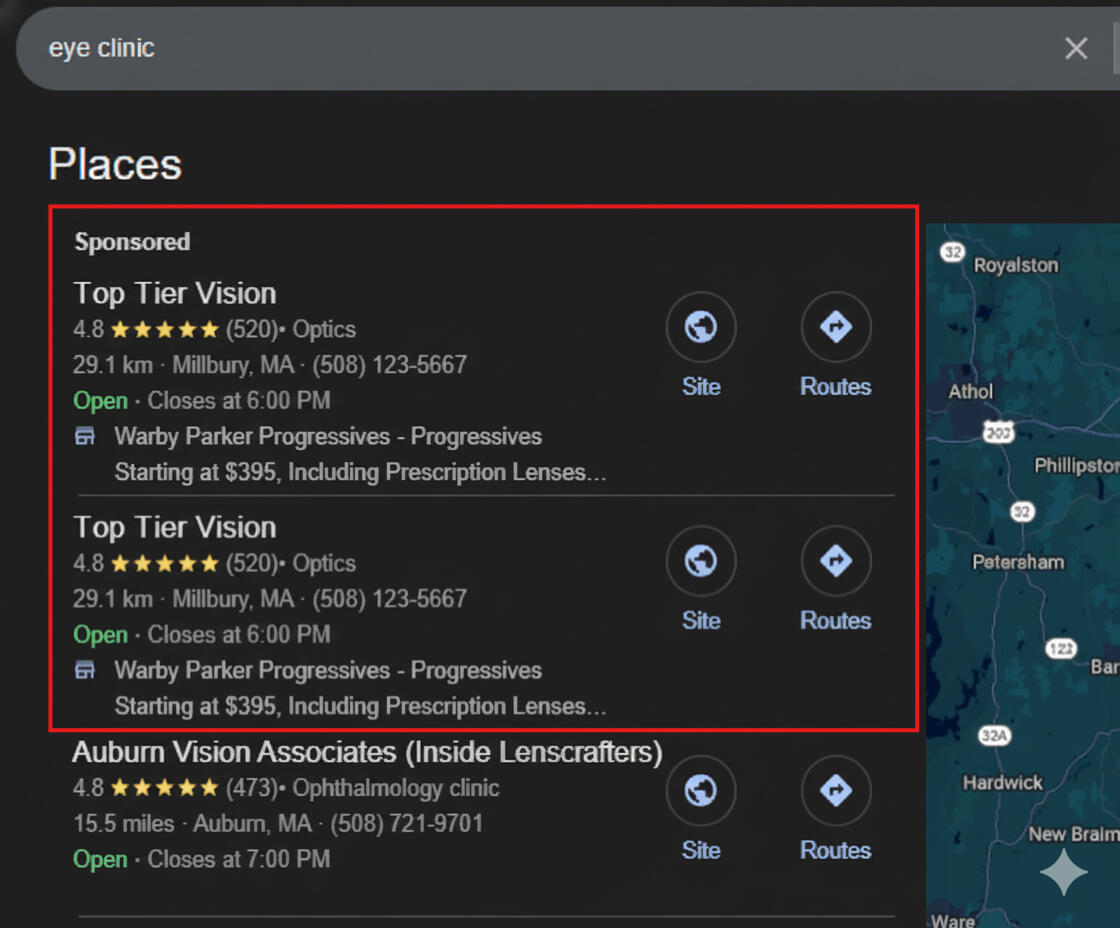Click Warby Parker Progressives offer in first listing
1120x928 pixels.
pos(328,437)
